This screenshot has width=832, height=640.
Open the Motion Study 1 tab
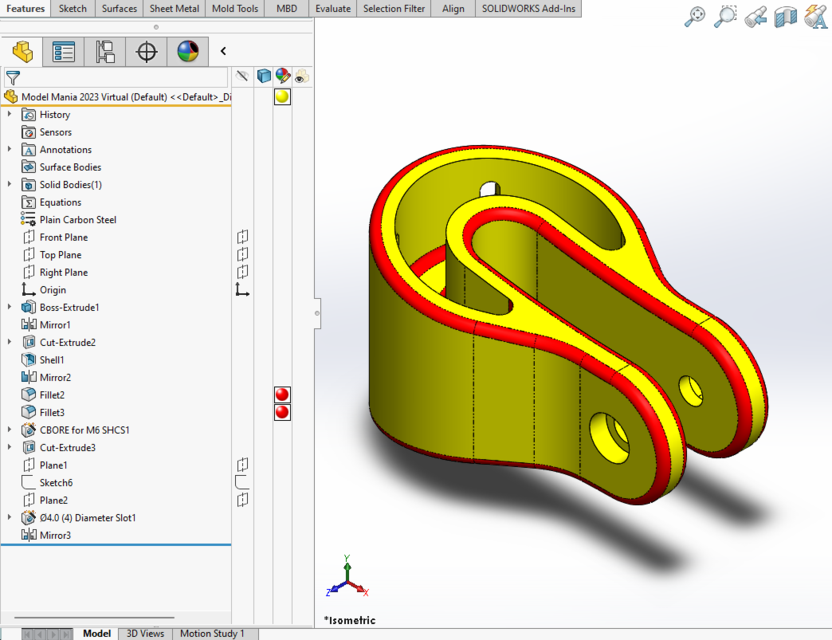(x=213, y=633)
